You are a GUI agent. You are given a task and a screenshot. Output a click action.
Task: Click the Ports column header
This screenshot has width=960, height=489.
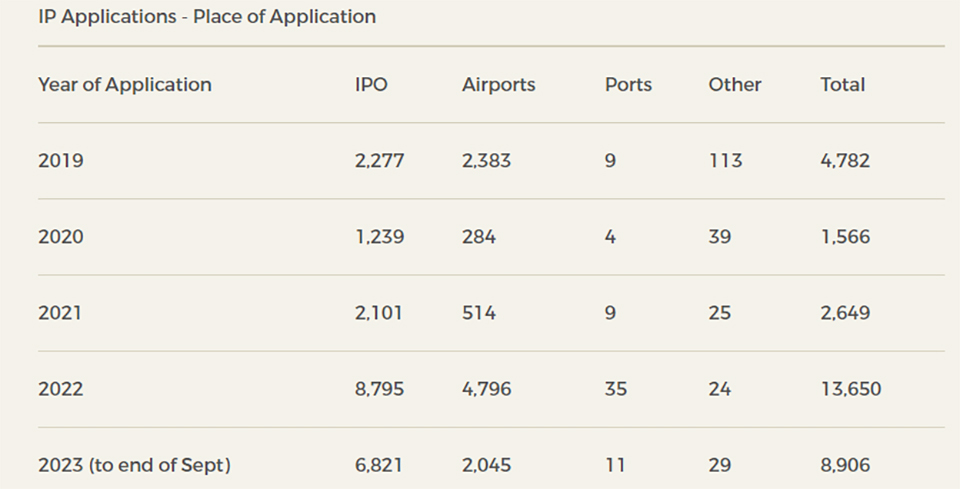[628, 85]
